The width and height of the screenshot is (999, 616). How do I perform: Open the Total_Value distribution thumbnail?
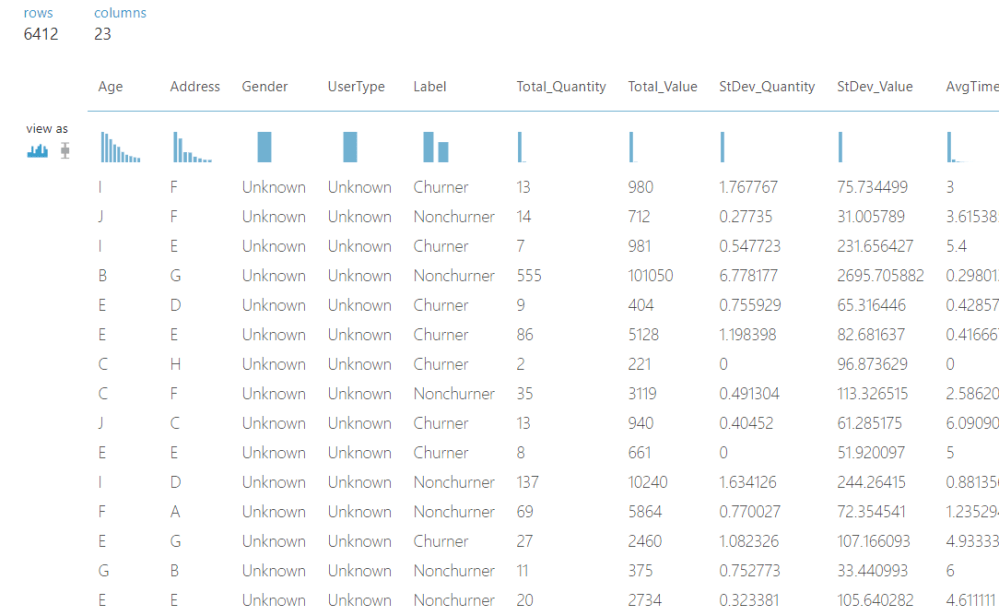[632, 147]
